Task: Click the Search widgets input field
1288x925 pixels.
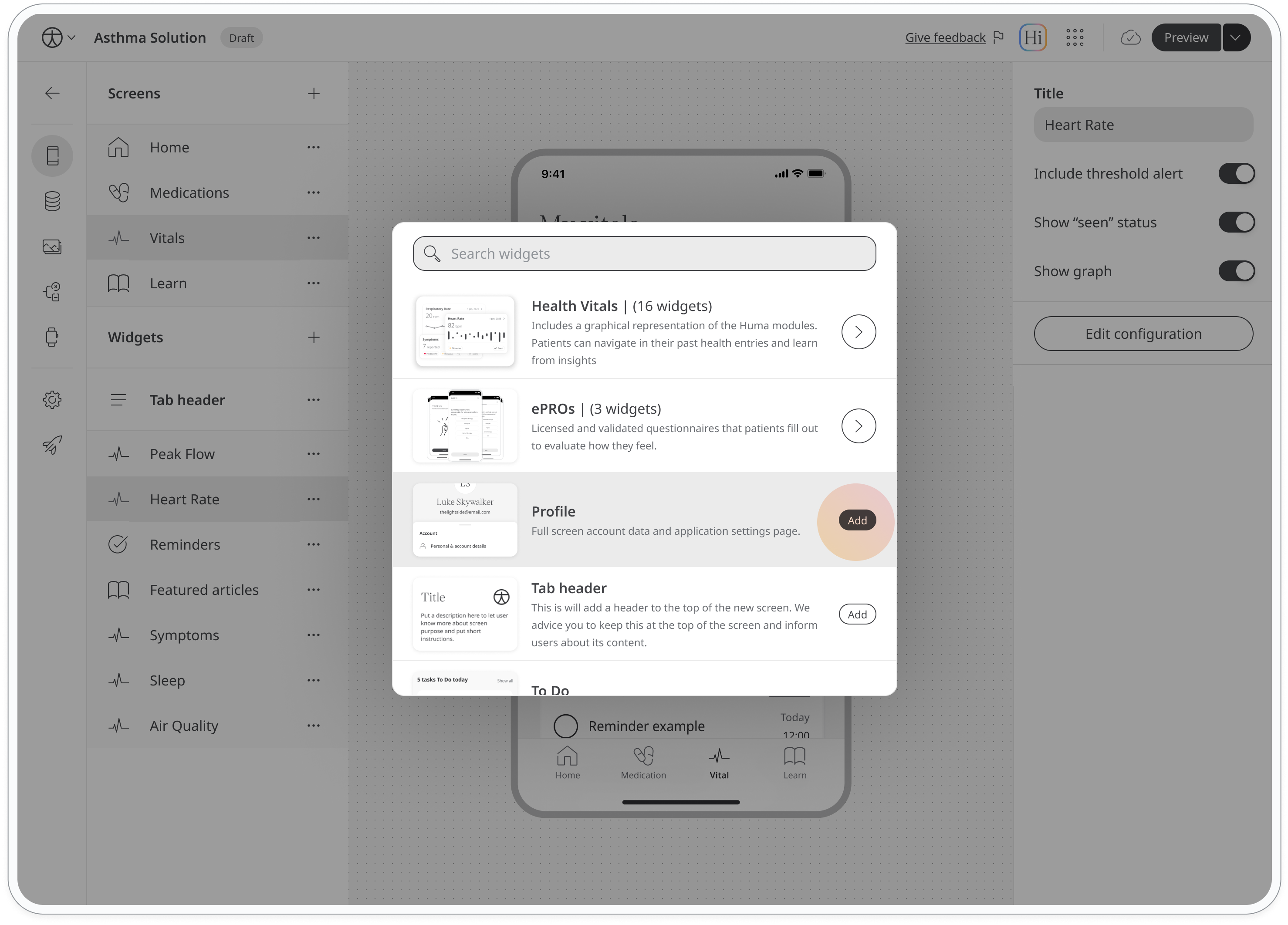Action: tap(644, 252)
